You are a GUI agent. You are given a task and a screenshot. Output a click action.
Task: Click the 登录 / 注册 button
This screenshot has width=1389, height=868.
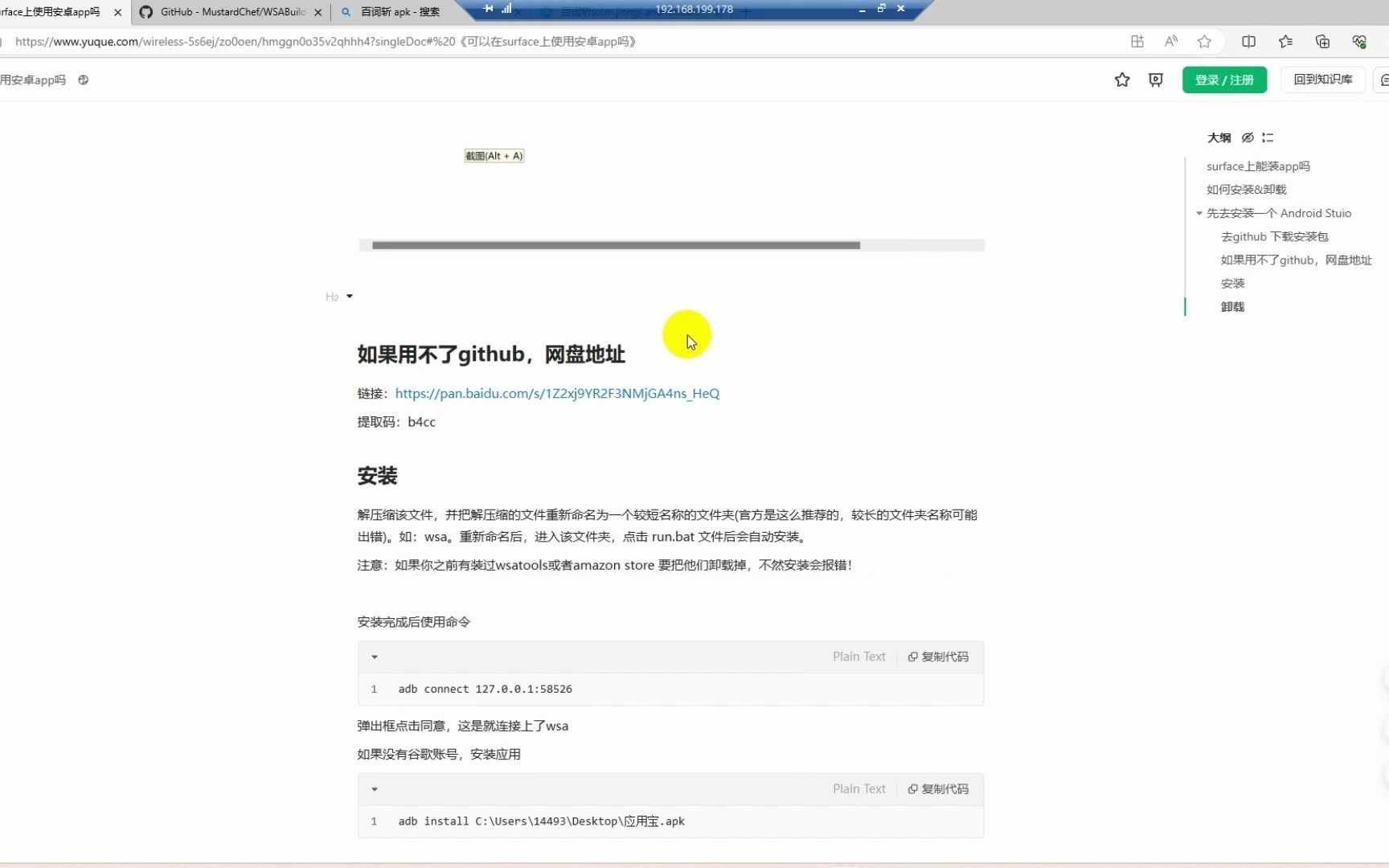tap(1224, 80)
